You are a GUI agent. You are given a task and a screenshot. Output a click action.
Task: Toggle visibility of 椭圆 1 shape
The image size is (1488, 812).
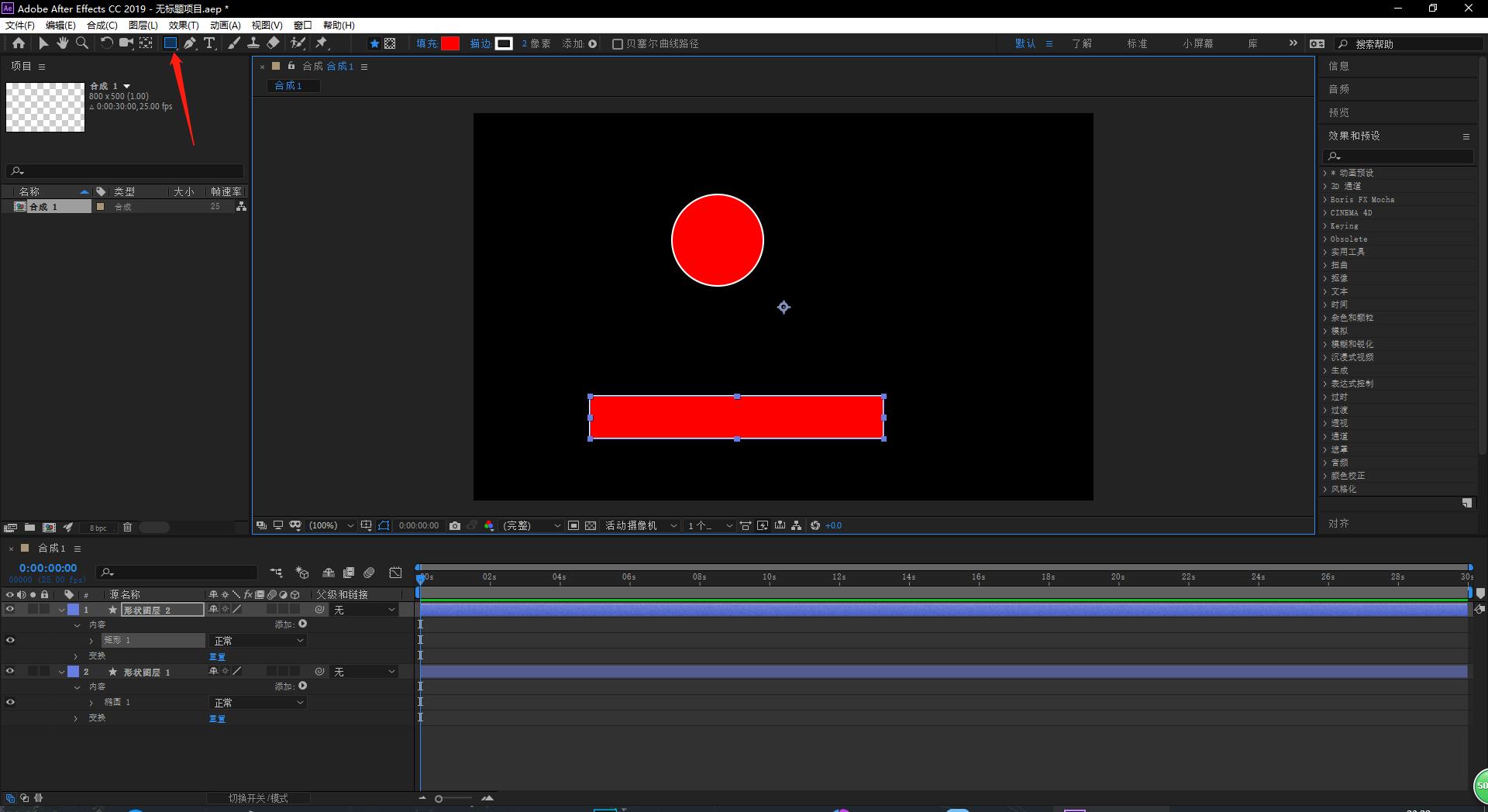[10, 703]
